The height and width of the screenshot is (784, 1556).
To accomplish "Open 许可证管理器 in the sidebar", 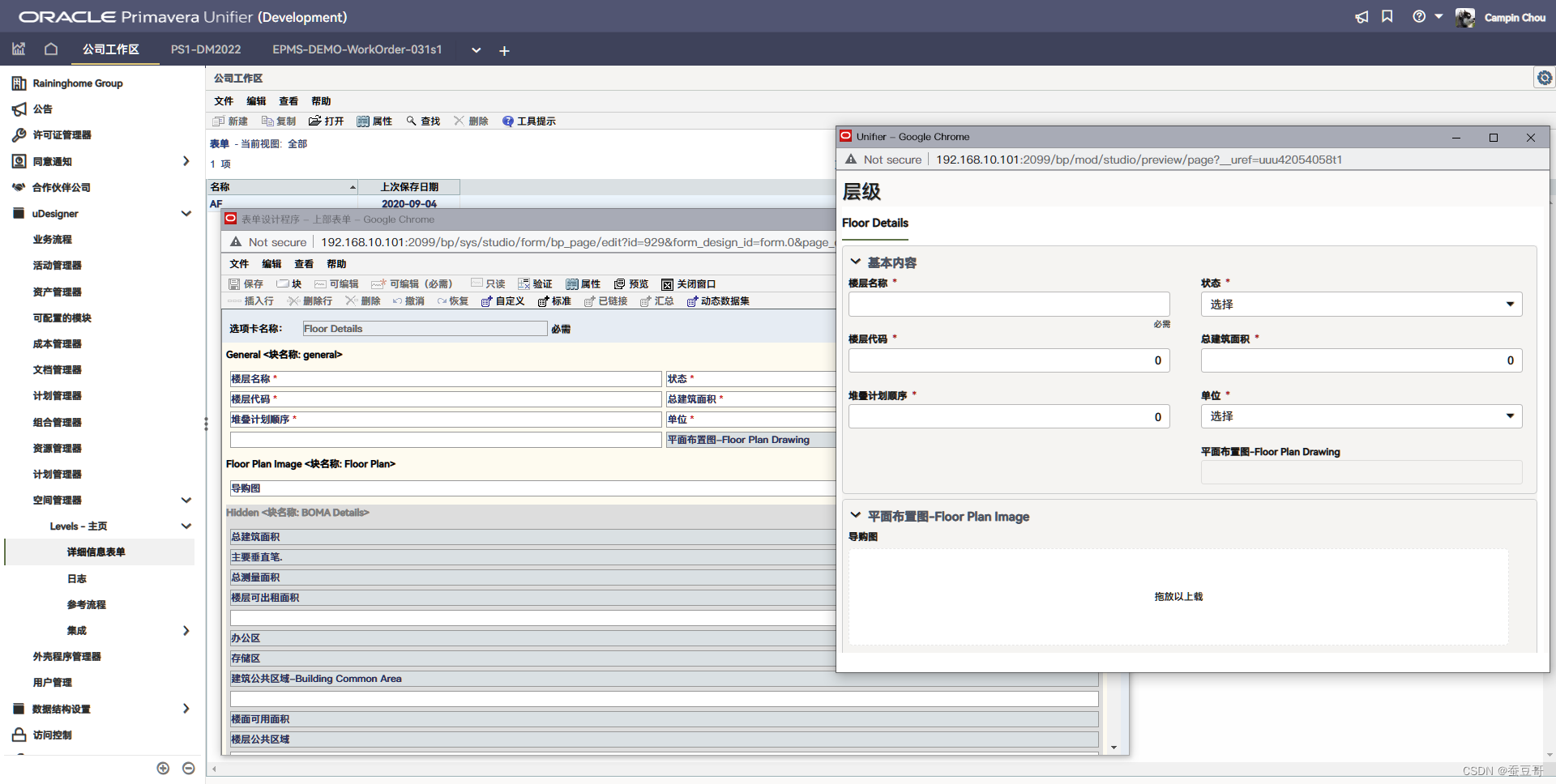I will pyautogui.click(x=62, y=135).
